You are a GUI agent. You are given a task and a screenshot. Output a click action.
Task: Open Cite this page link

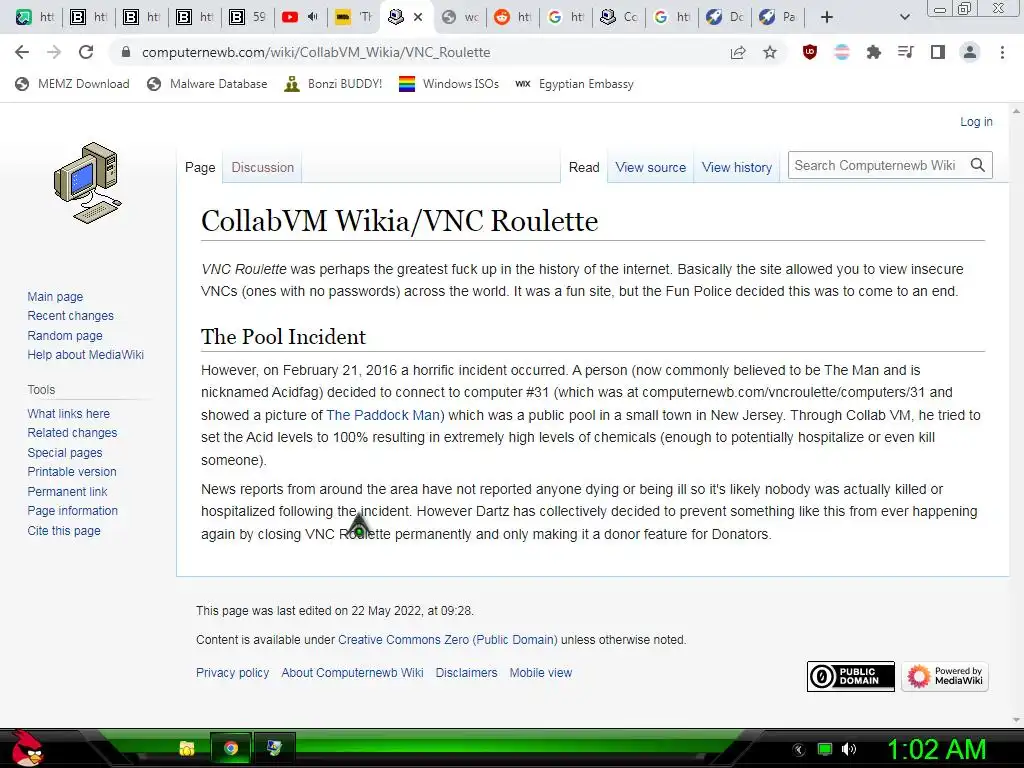click(64, 530)
